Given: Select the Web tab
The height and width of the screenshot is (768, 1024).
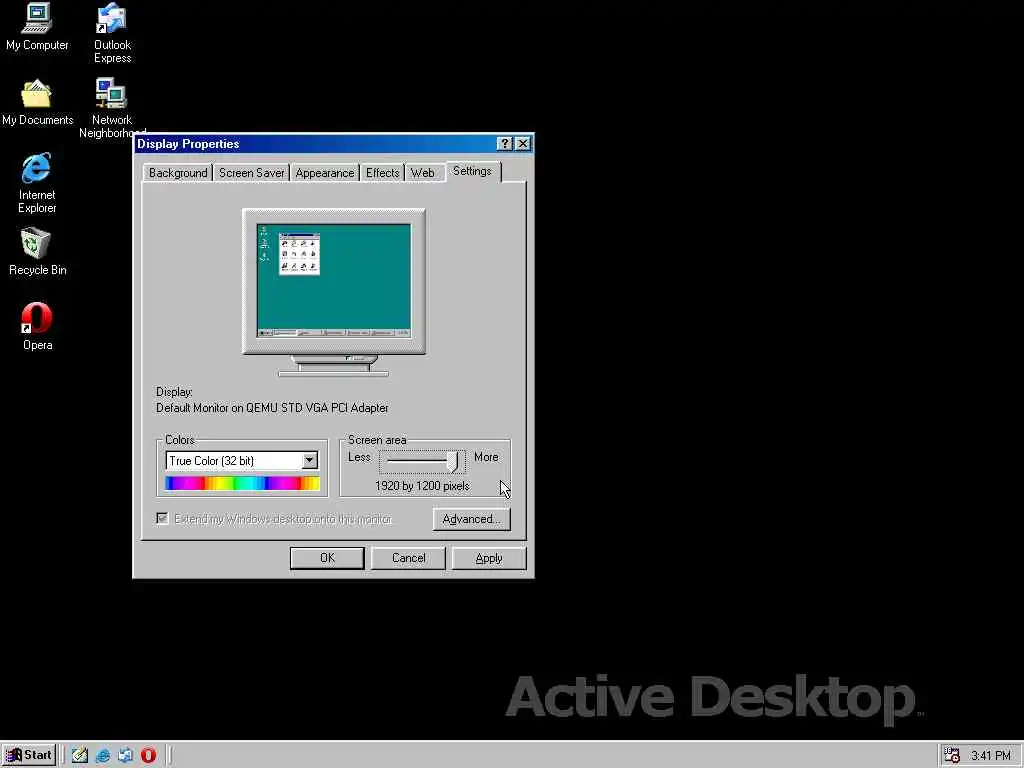Looking at the screenshot, I should pos(423,172).
